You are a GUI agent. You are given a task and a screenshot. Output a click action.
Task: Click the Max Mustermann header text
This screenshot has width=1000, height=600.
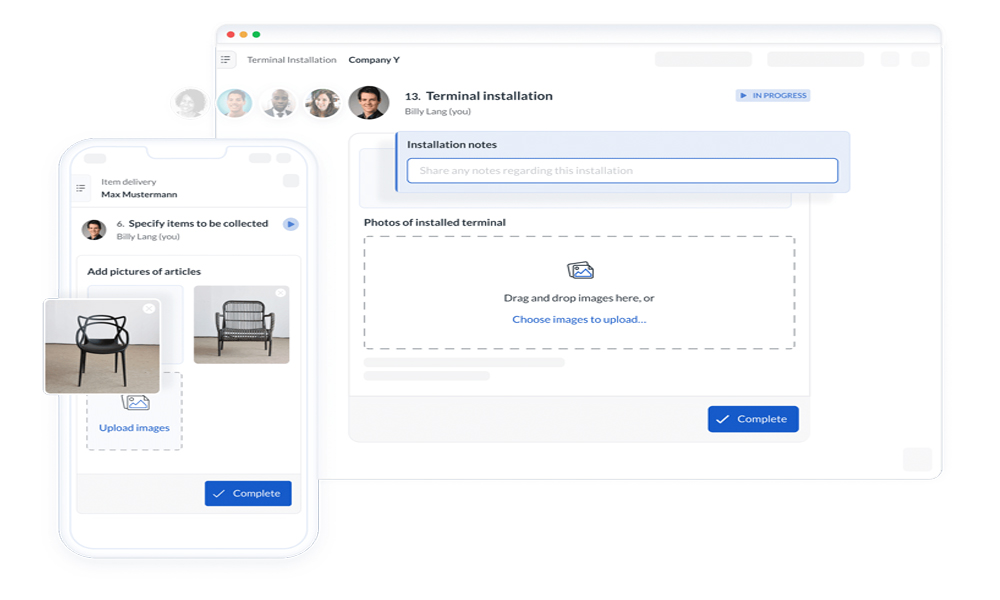click(x=139, y=194)
